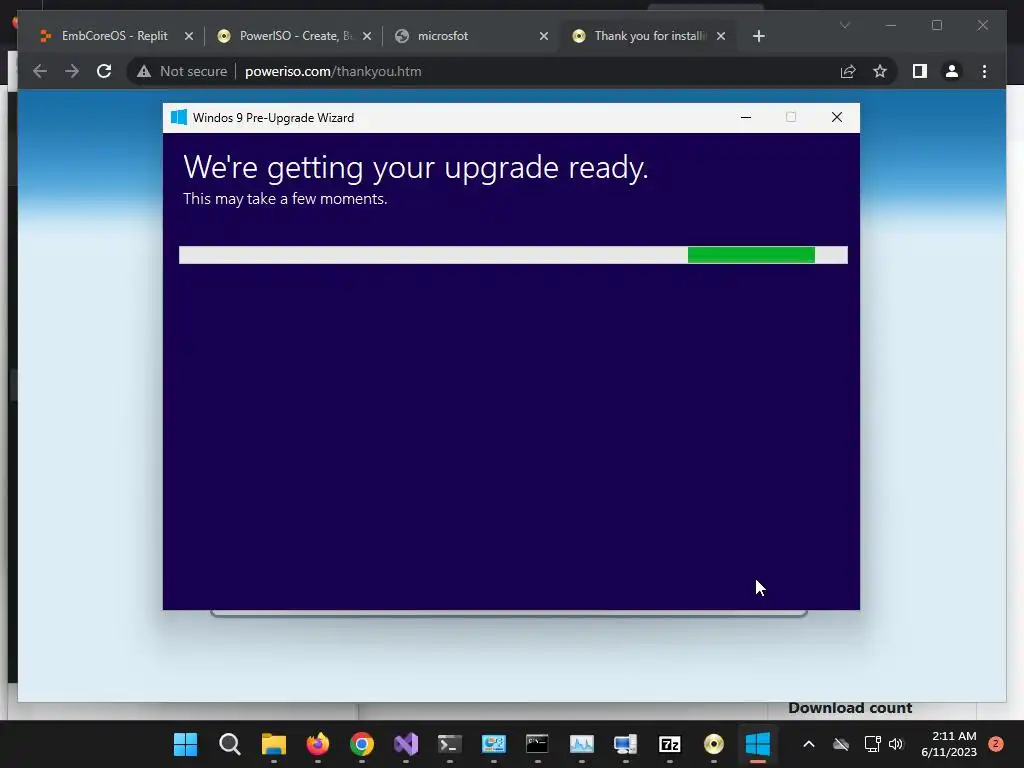Open File Explorer from taskbar

click(x=274, y=744)
